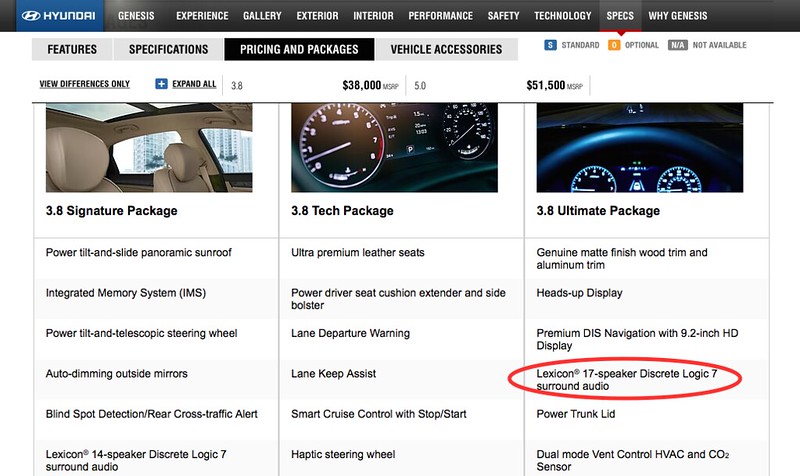Click Dual mode Vent Control HVAC row
Viewport: 800px width, 476px height.
(x=633, y=460)
